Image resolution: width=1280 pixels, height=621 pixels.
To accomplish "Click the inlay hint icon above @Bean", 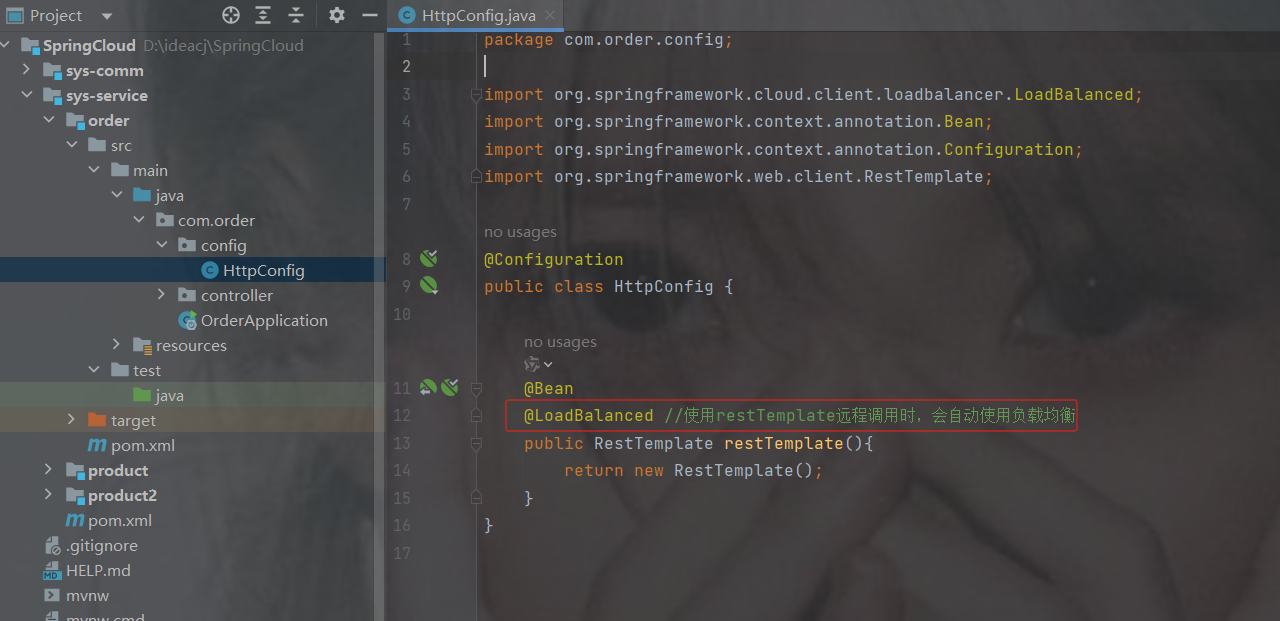I will 532,365.
